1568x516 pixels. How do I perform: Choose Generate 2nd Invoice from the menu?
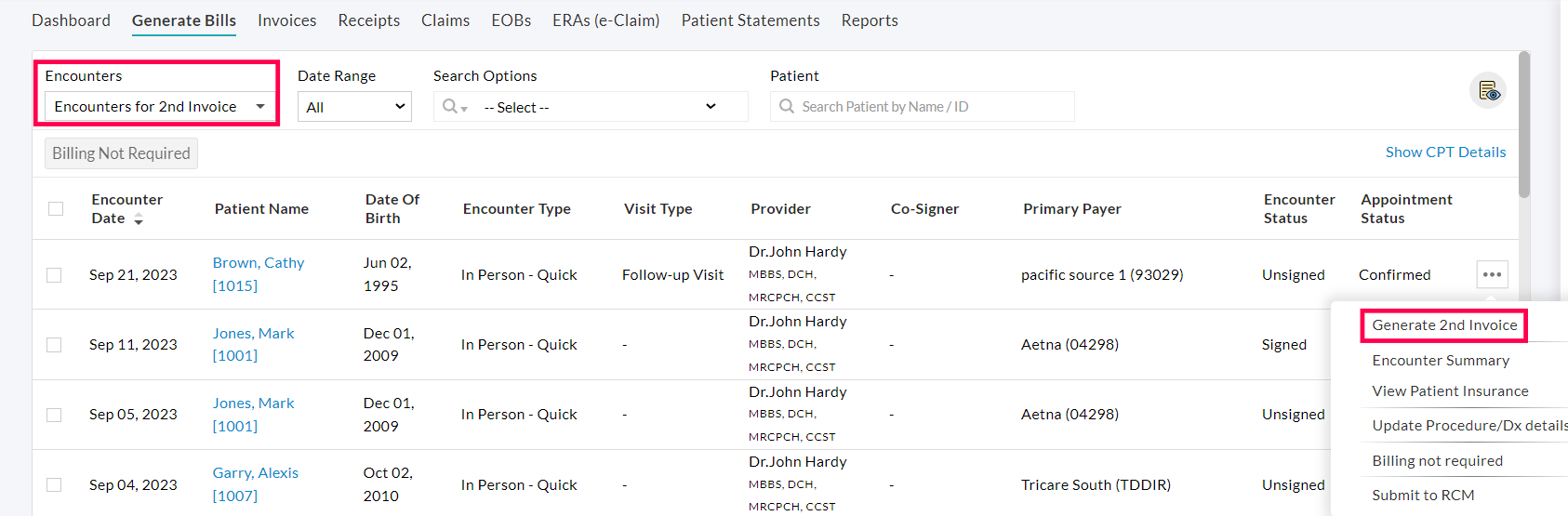(x=1443, y=325)
